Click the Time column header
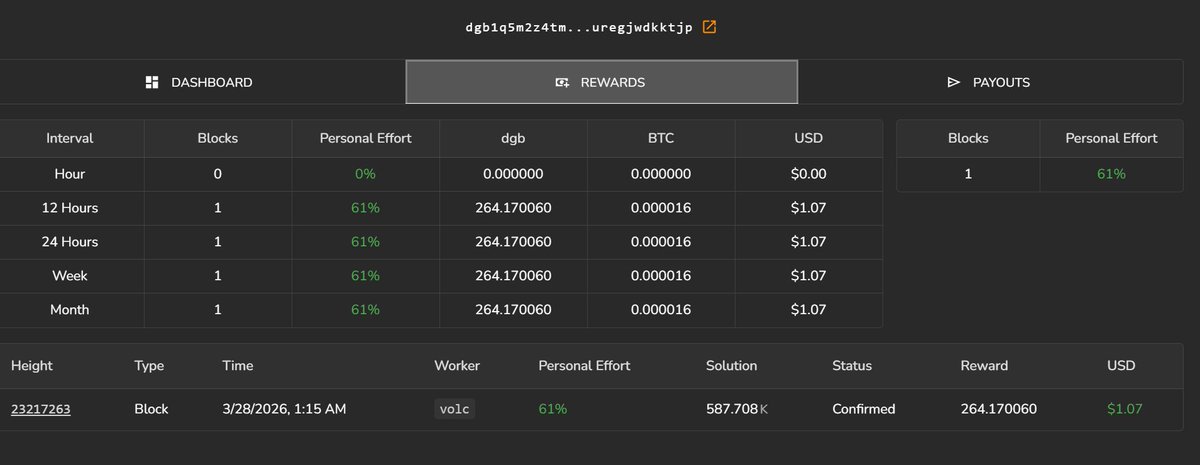The width and height of the screenshot is (1200, 465). [x=238, y=366]
